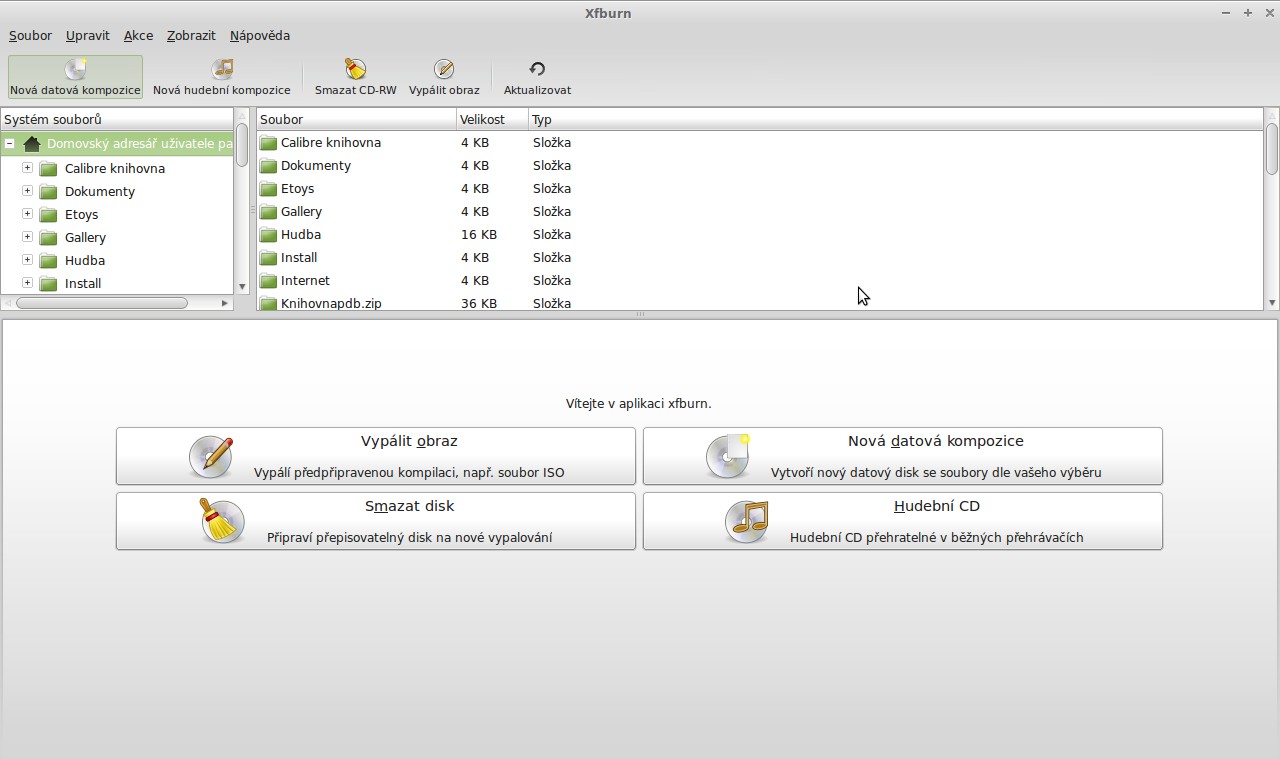Click the tree panel vertical scrollbar thumb

242,145
